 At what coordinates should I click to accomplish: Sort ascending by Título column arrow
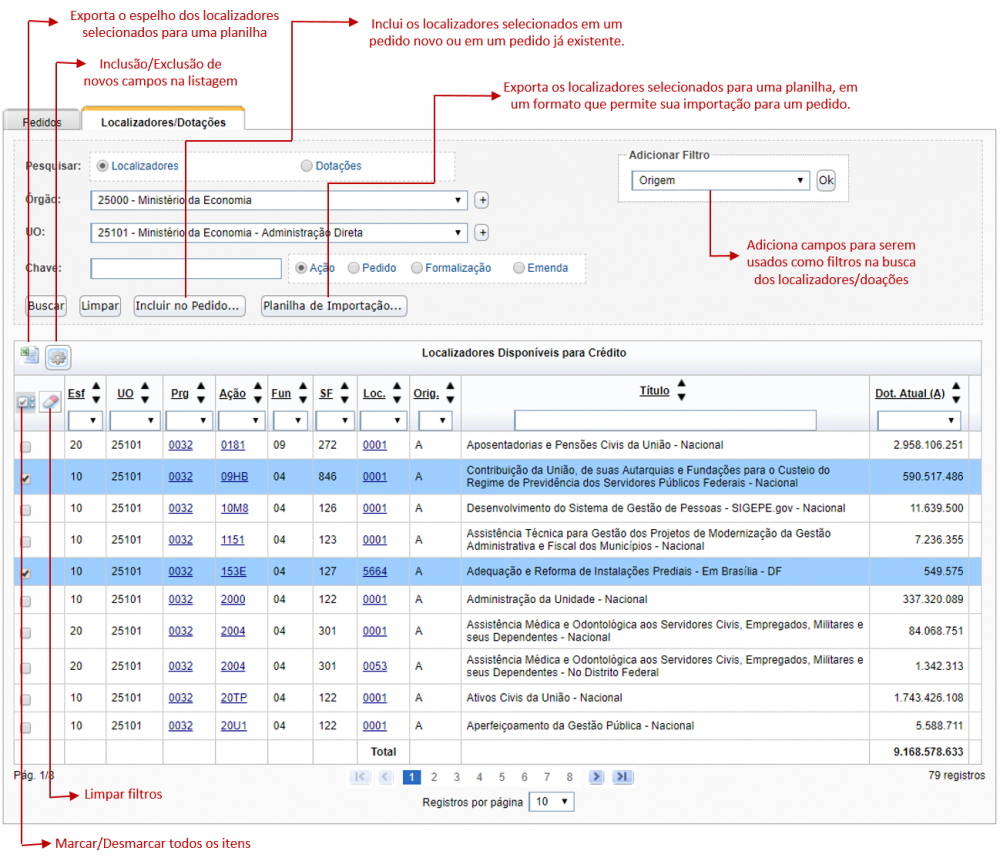pos(681,383)
